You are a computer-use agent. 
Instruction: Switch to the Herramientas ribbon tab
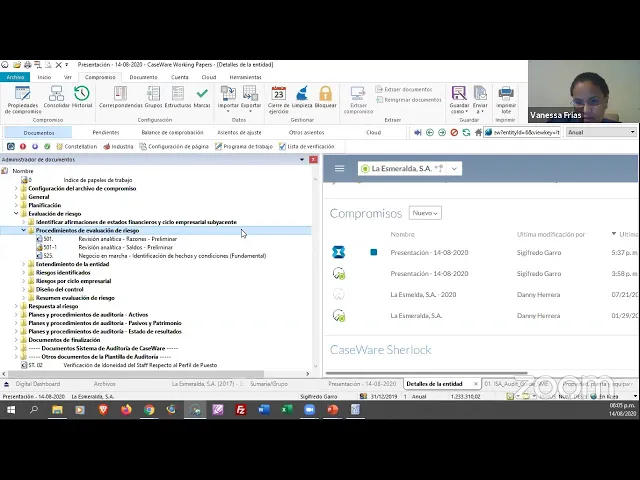click(245, 77)
